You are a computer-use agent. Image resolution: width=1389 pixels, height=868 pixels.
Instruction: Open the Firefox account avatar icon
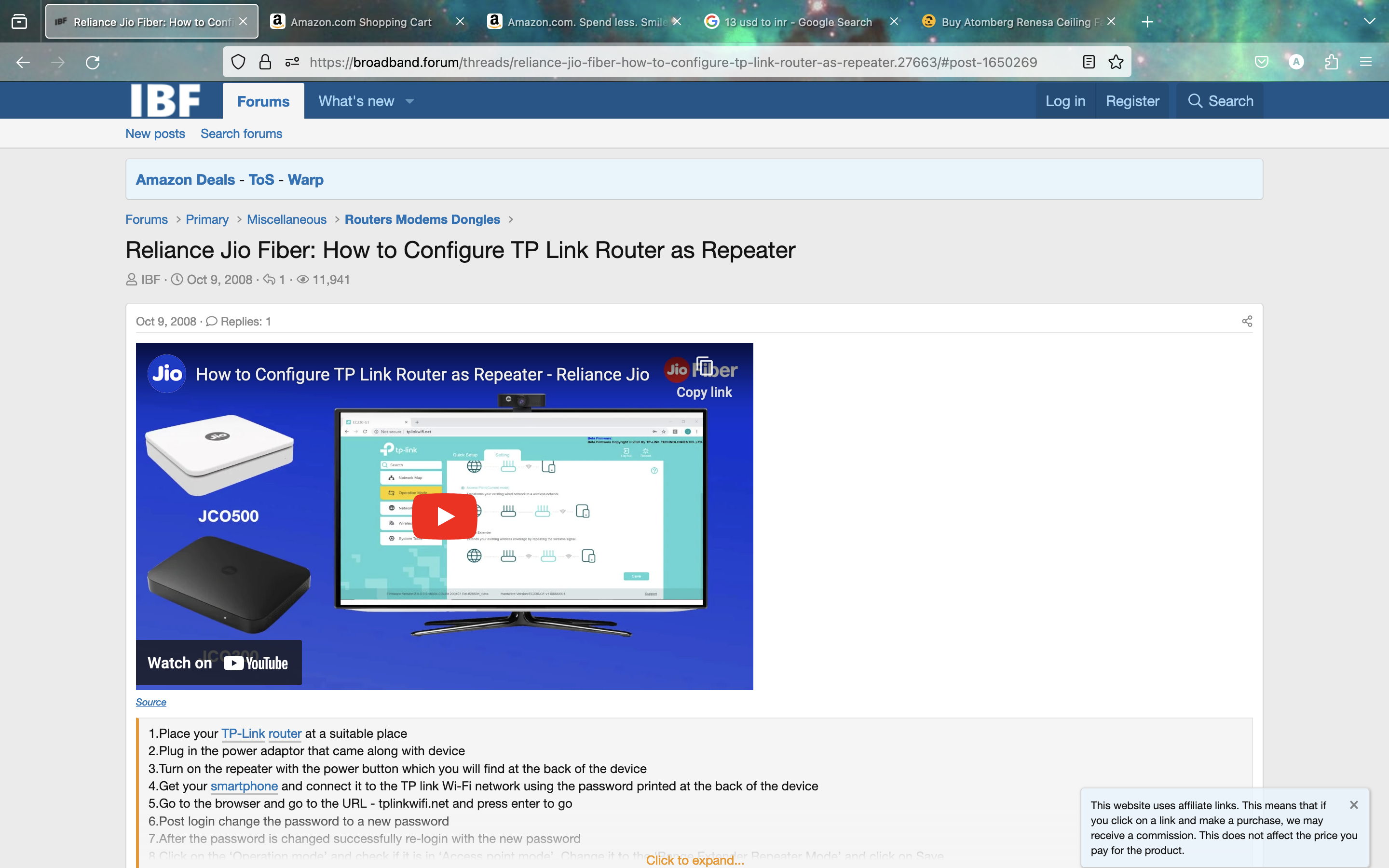[x=1296, y=62]
